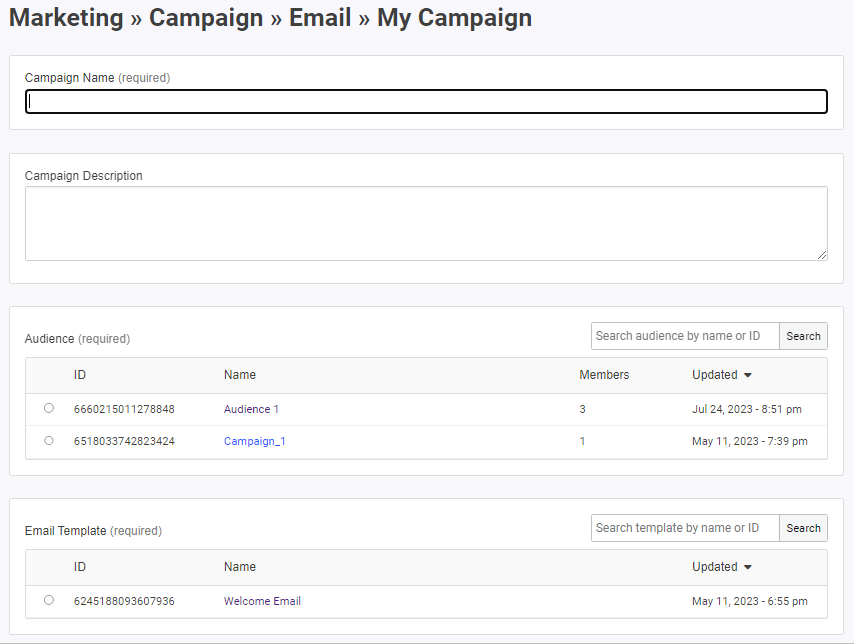Screen dimensions: 854x644
Task: Click the template table ID column header
Action: pos(80,567)
